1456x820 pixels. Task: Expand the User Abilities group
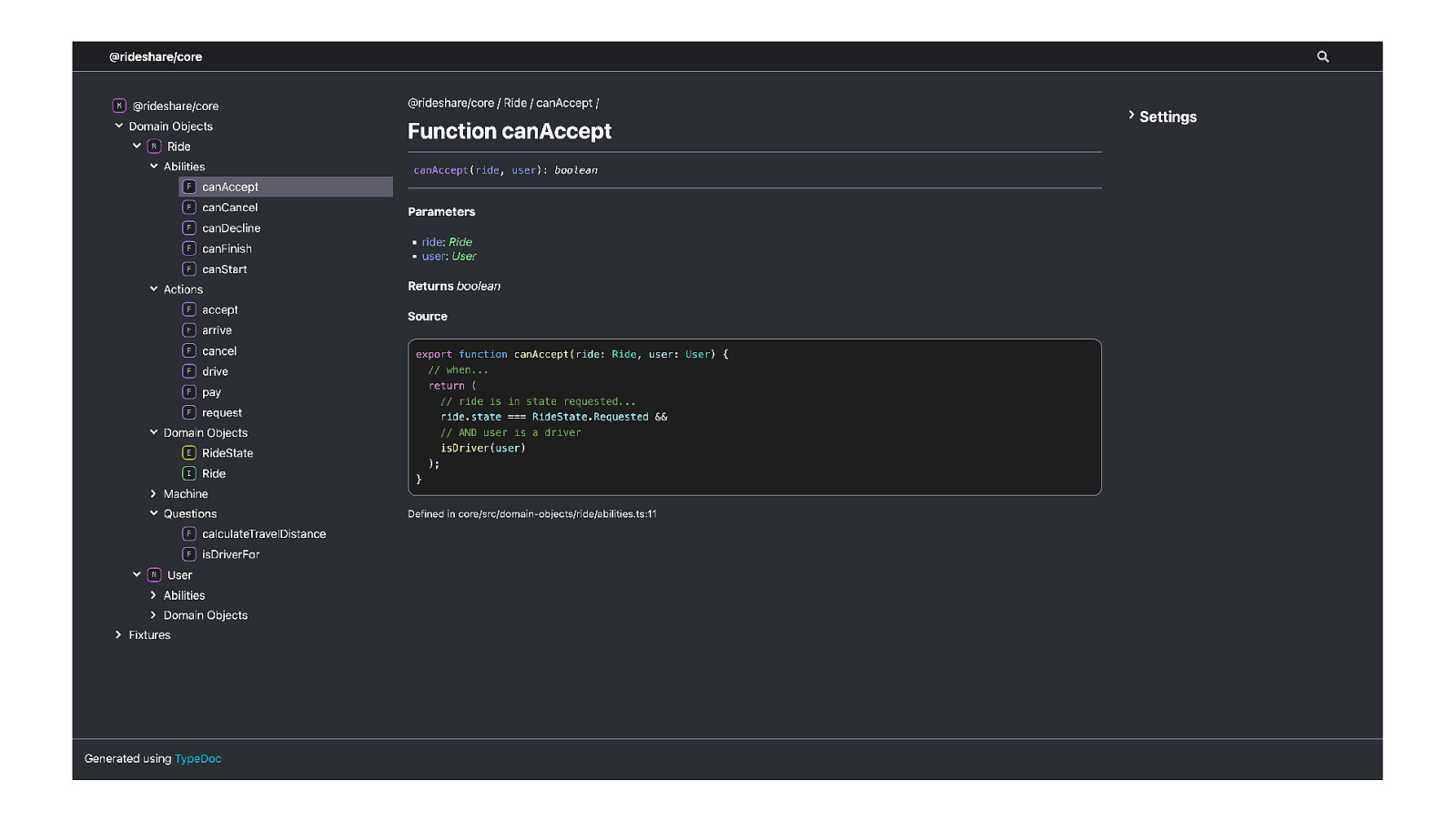pos(154,595)
